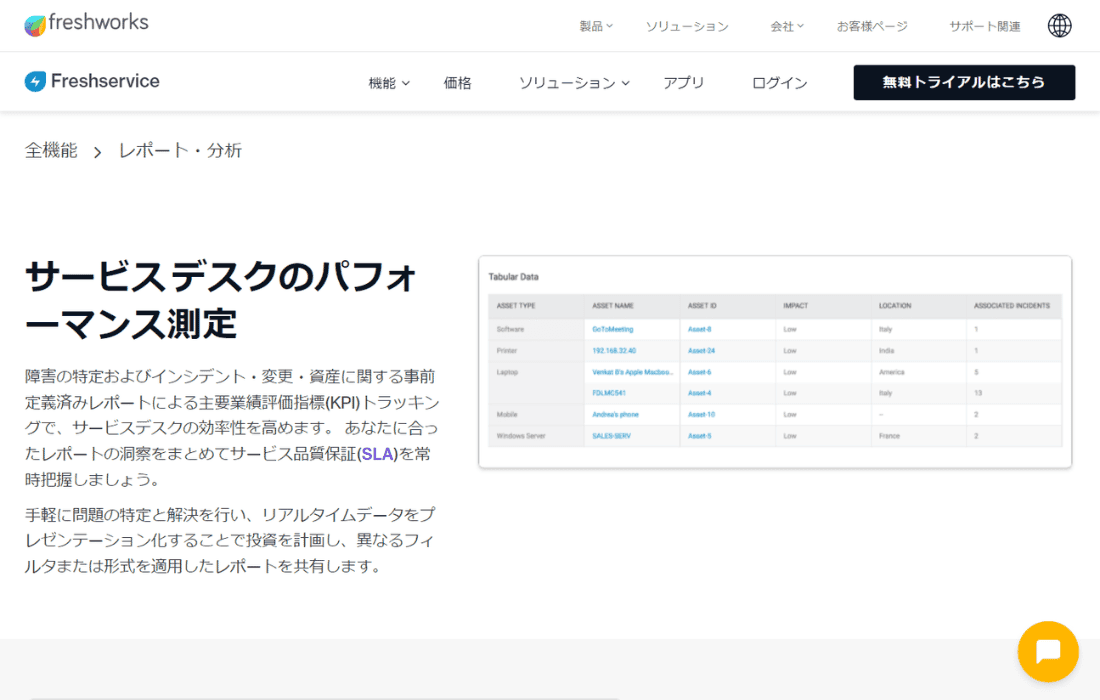Click the GoToMeeting asset name in table
Screen dimensions: 1100x700
tap(612, 329)
